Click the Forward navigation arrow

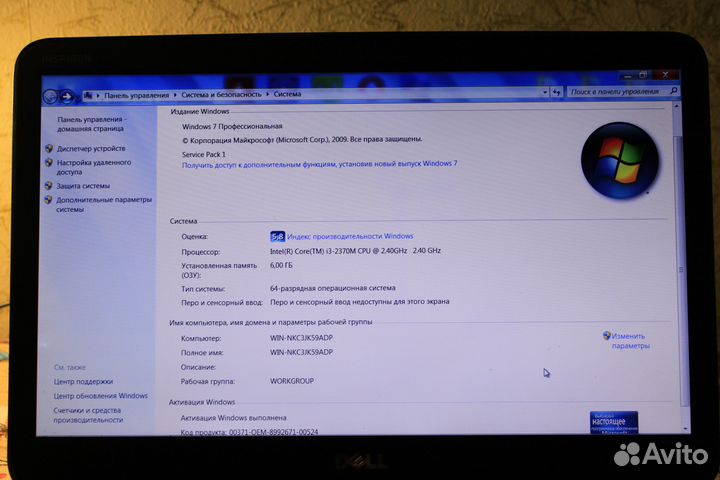click(x=67, y=96)
